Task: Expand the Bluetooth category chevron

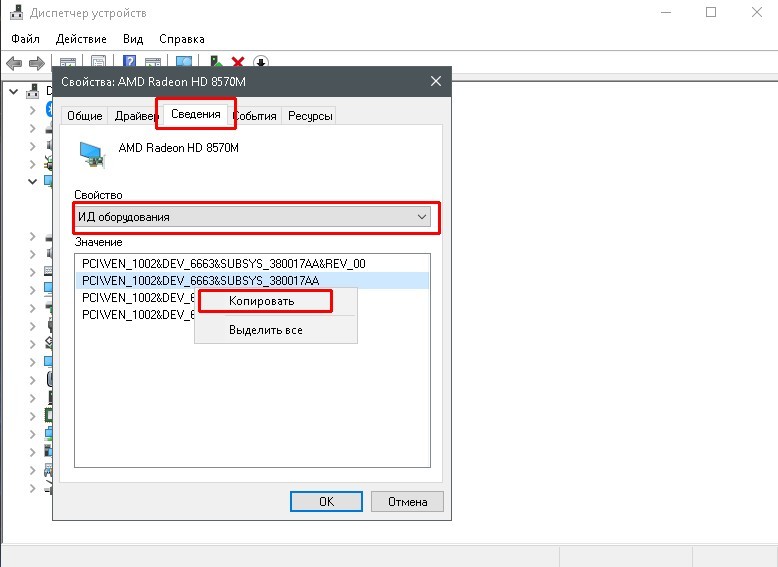Action: coord(33,110)
